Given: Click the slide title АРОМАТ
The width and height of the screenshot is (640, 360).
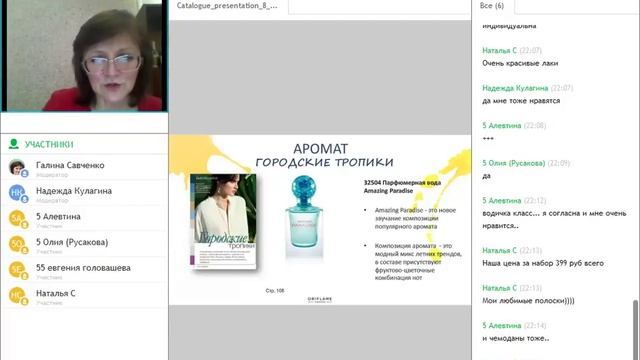Looking at the screenshot, I should pos(320,149).
